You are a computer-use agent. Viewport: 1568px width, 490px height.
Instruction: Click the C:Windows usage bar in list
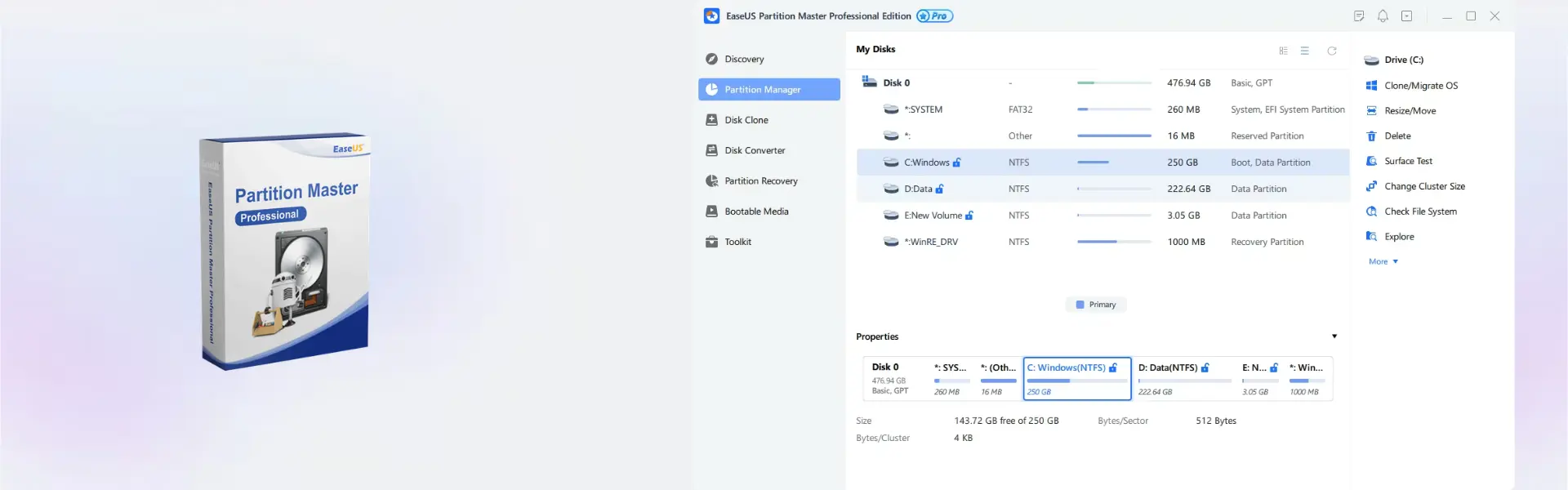(1114, 163)
